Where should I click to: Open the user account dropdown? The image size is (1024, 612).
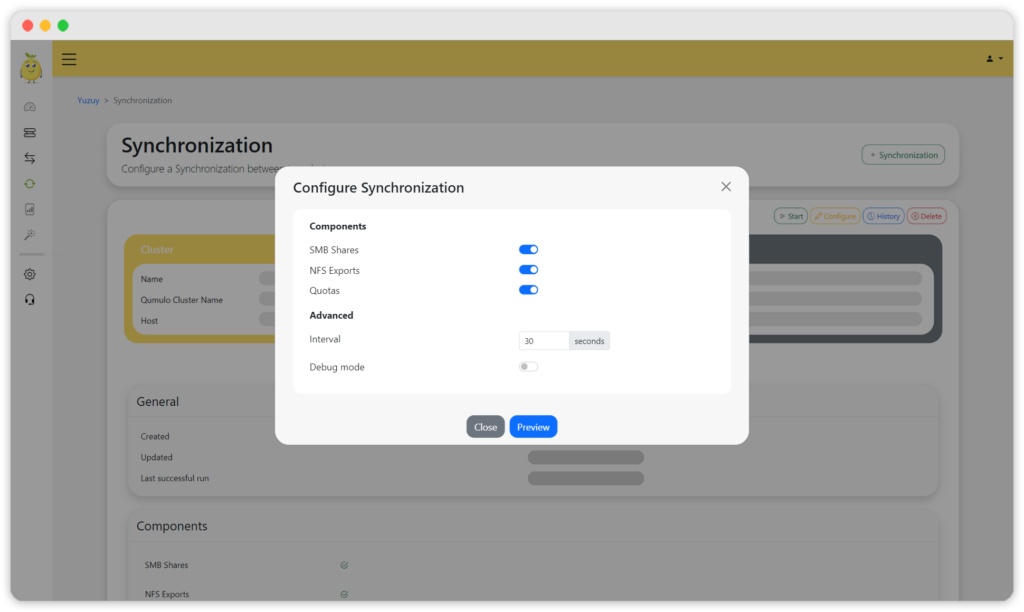[x=995, y=59]
